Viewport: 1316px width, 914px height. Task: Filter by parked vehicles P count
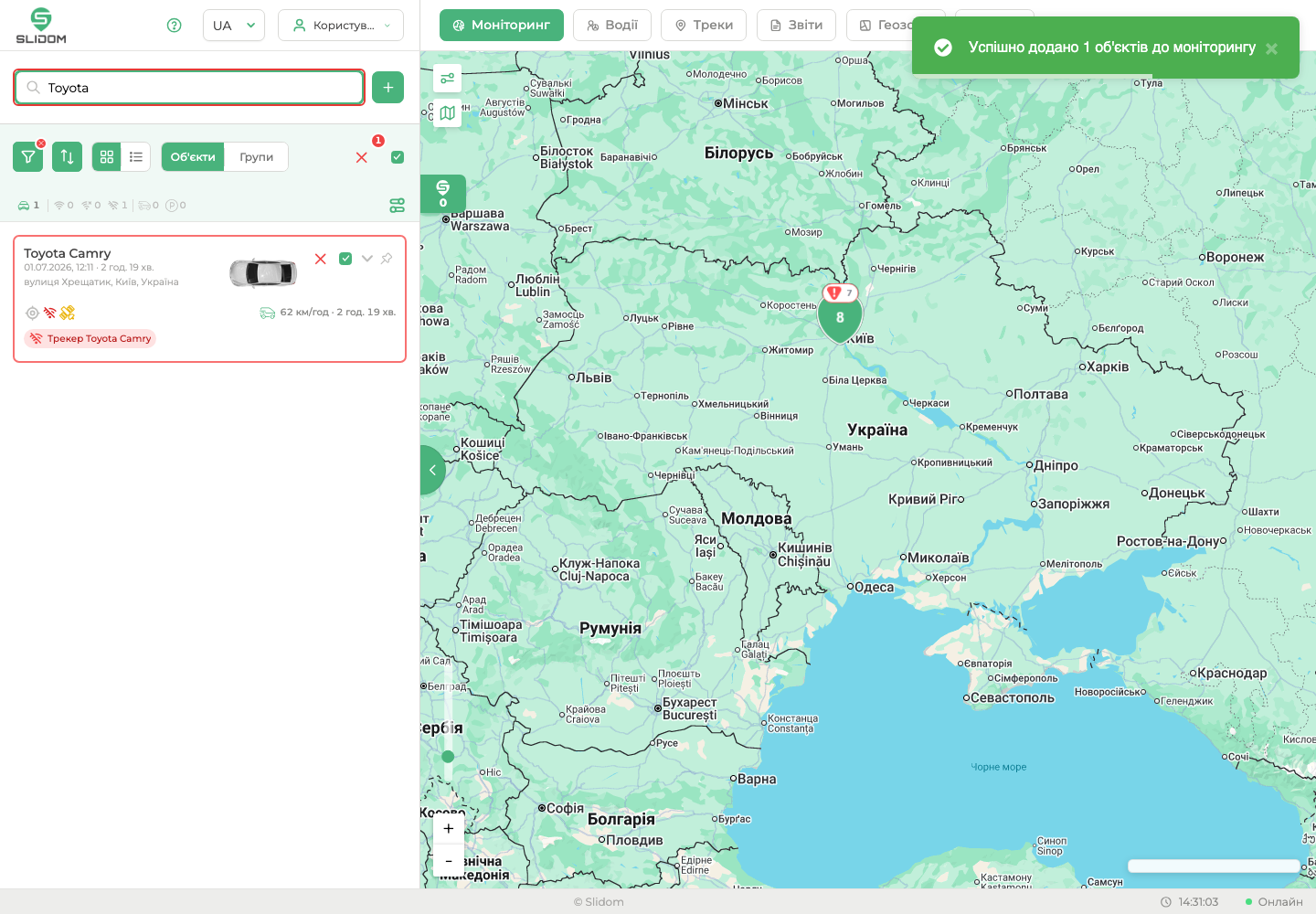coord(176,206)
